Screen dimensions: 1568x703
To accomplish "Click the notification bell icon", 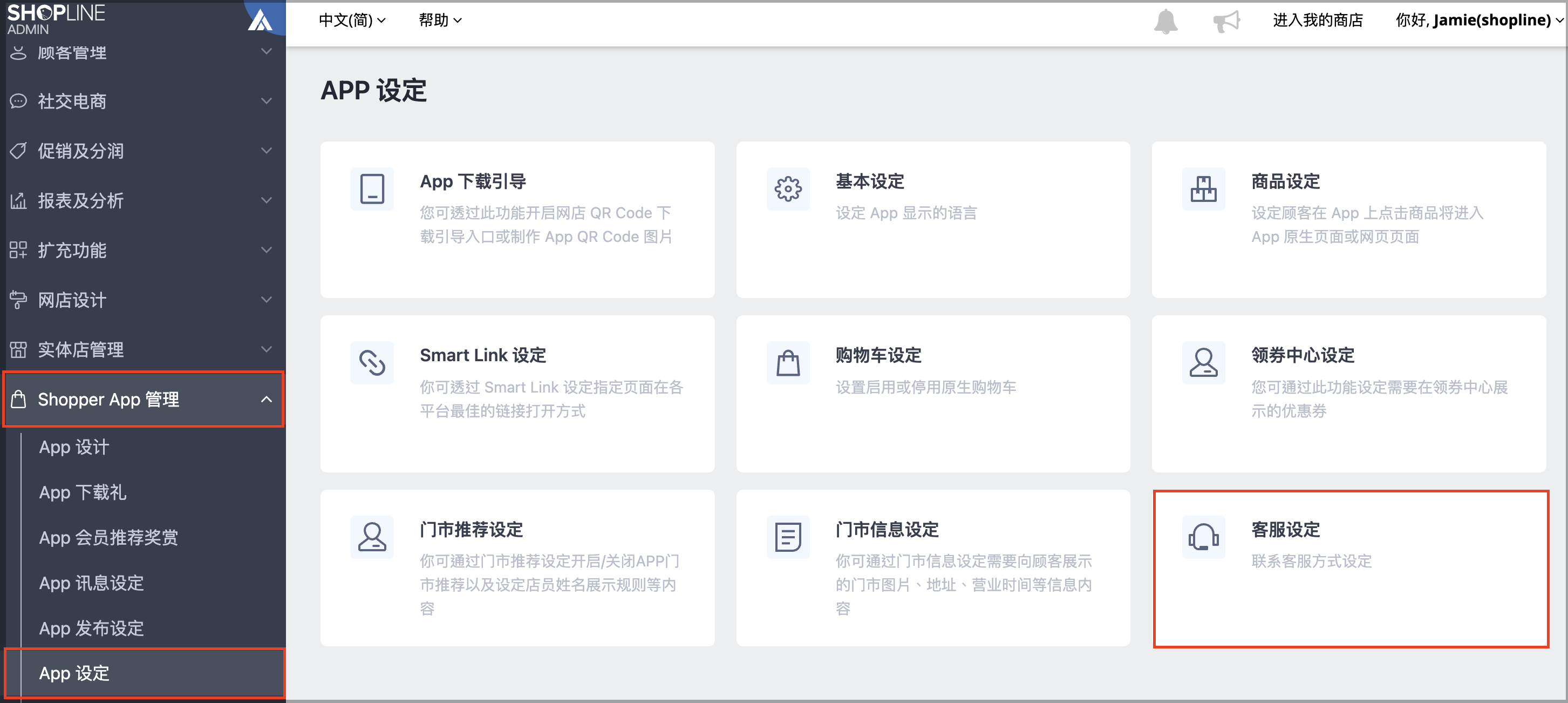I will [1165, 21].
